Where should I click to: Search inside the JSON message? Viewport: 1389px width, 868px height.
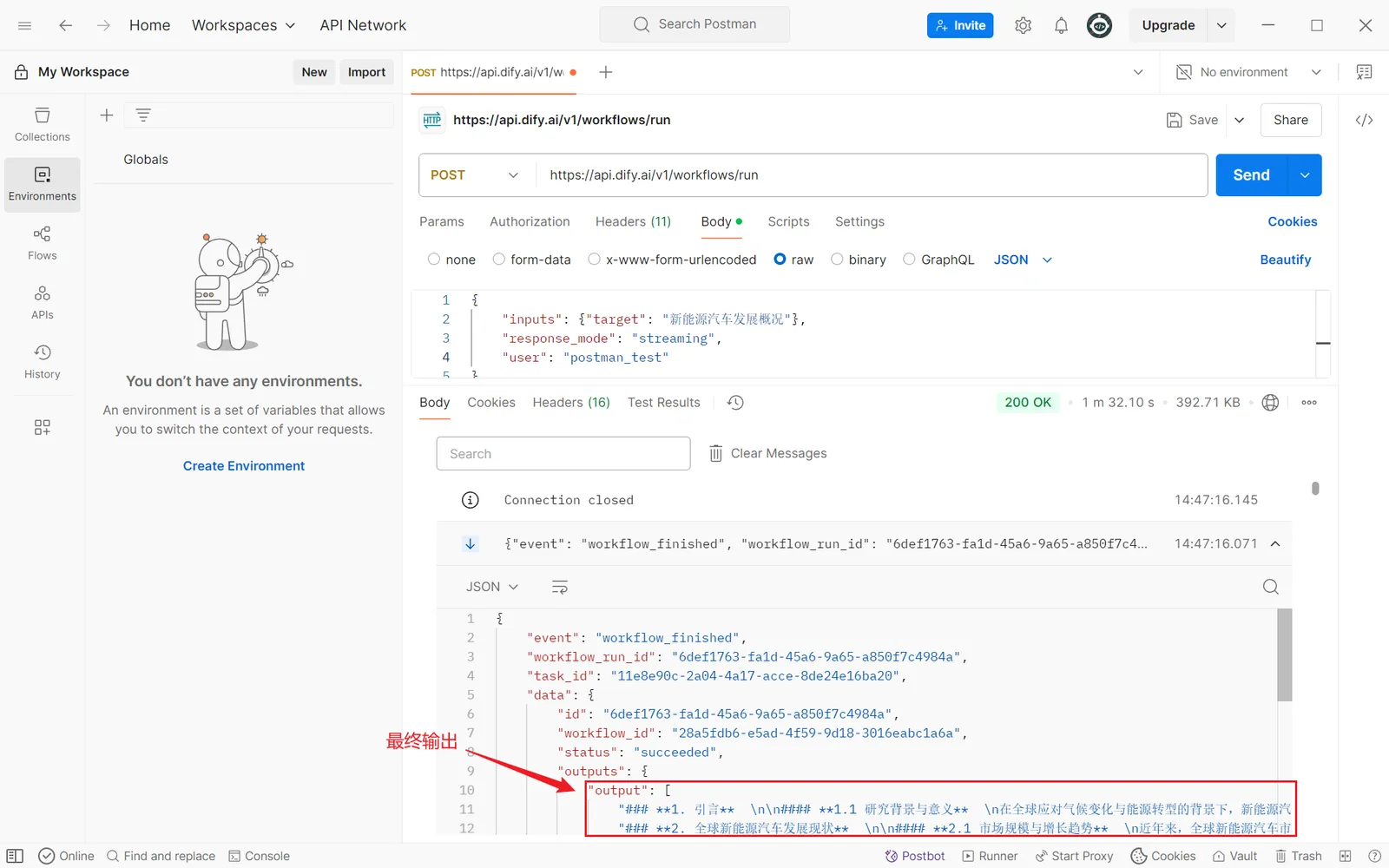1270,588
